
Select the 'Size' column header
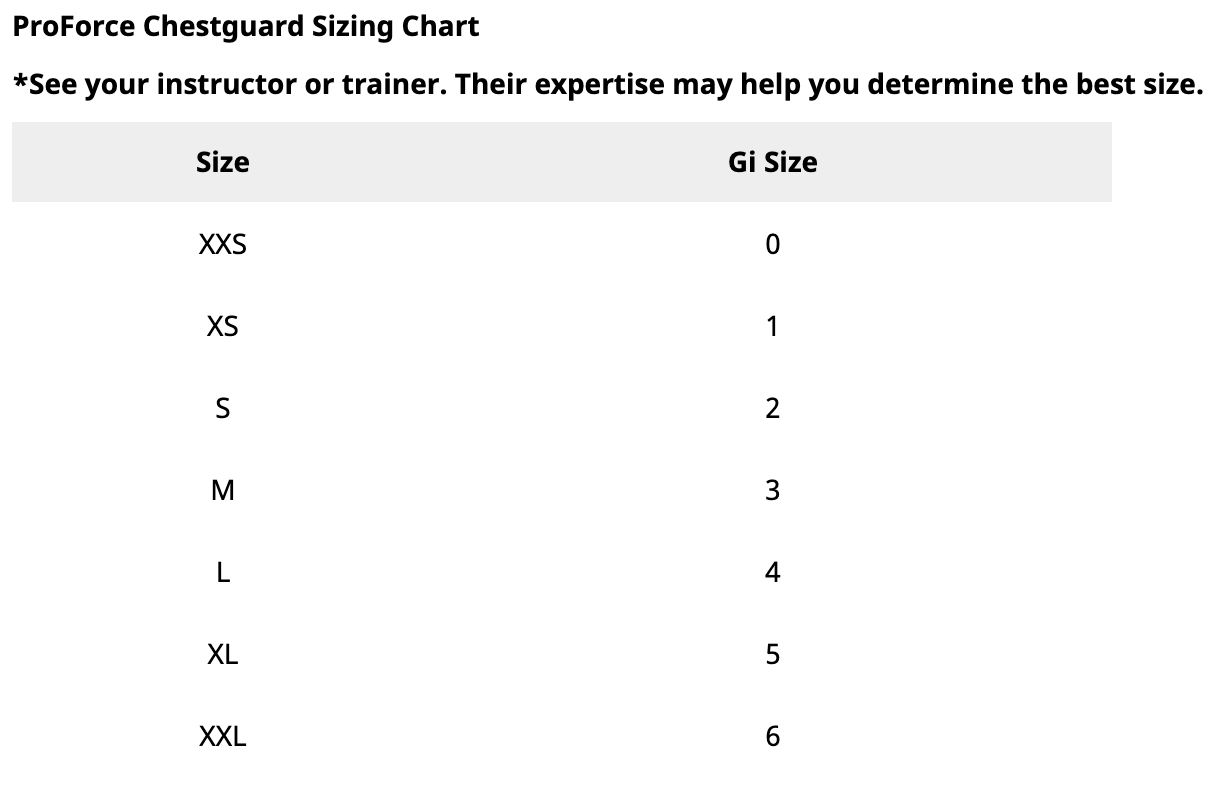[222, 162]
